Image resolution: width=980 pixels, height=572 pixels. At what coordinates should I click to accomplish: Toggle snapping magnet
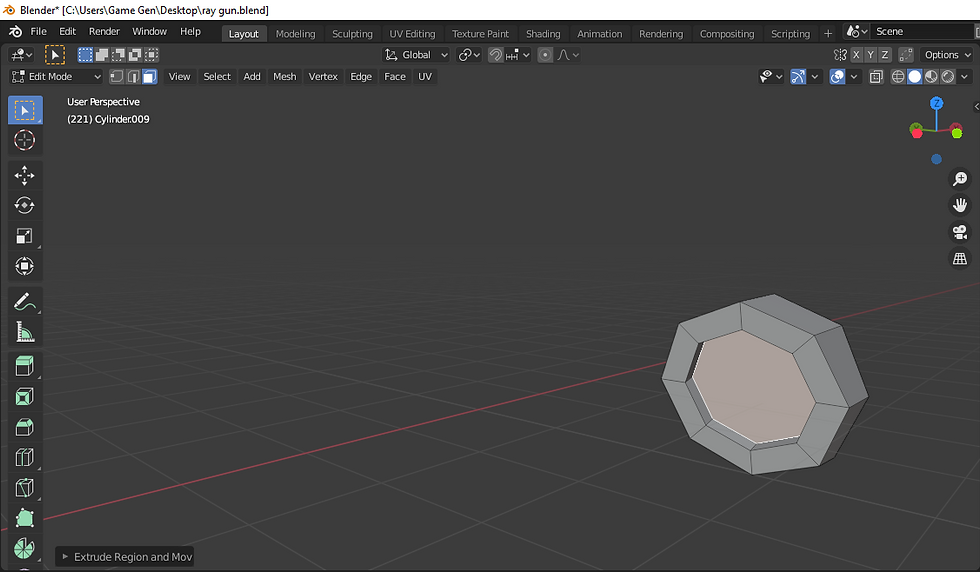coord(496,55)
